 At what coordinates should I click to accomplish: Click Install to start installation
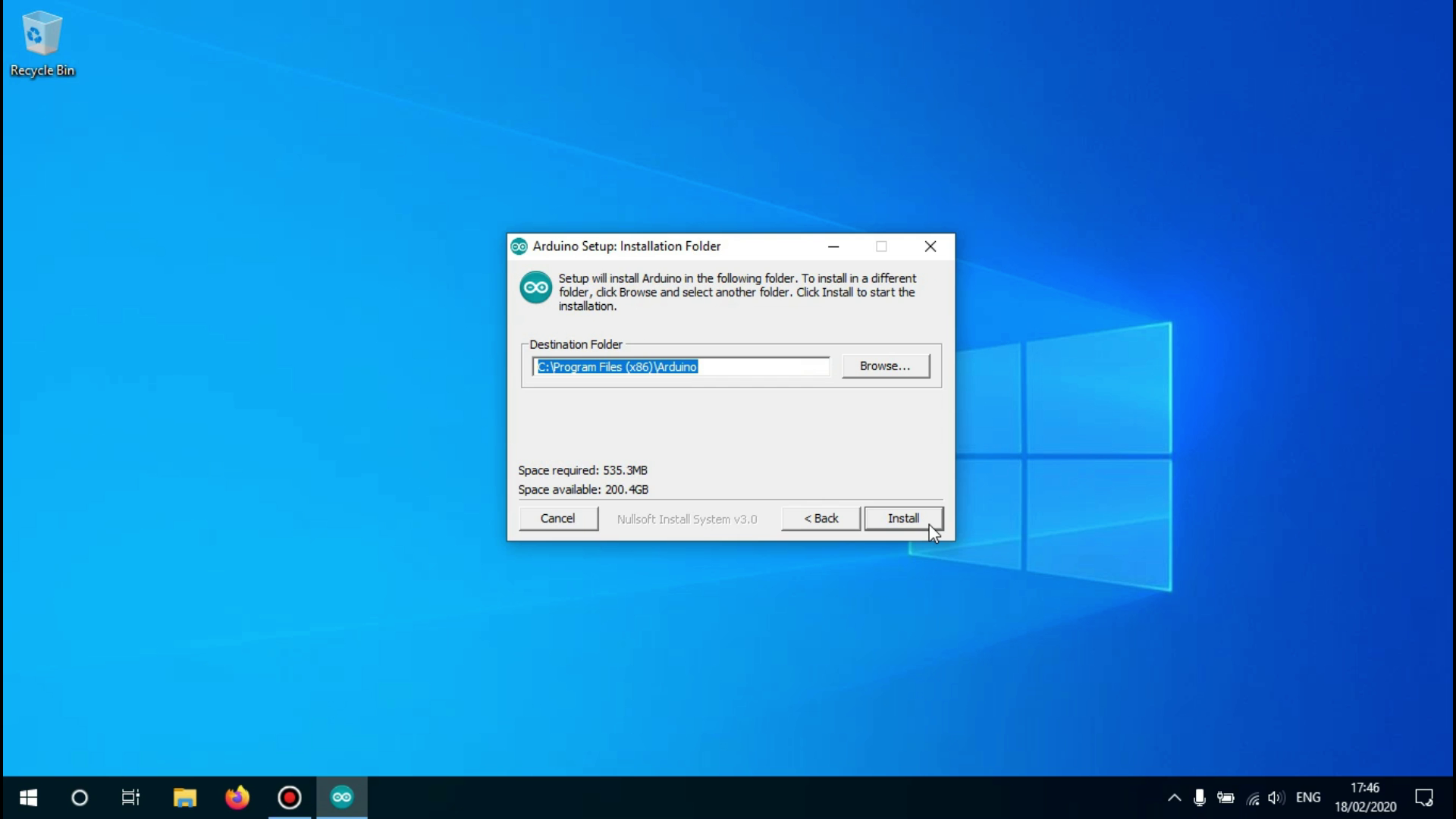click(x=903, y=518)
